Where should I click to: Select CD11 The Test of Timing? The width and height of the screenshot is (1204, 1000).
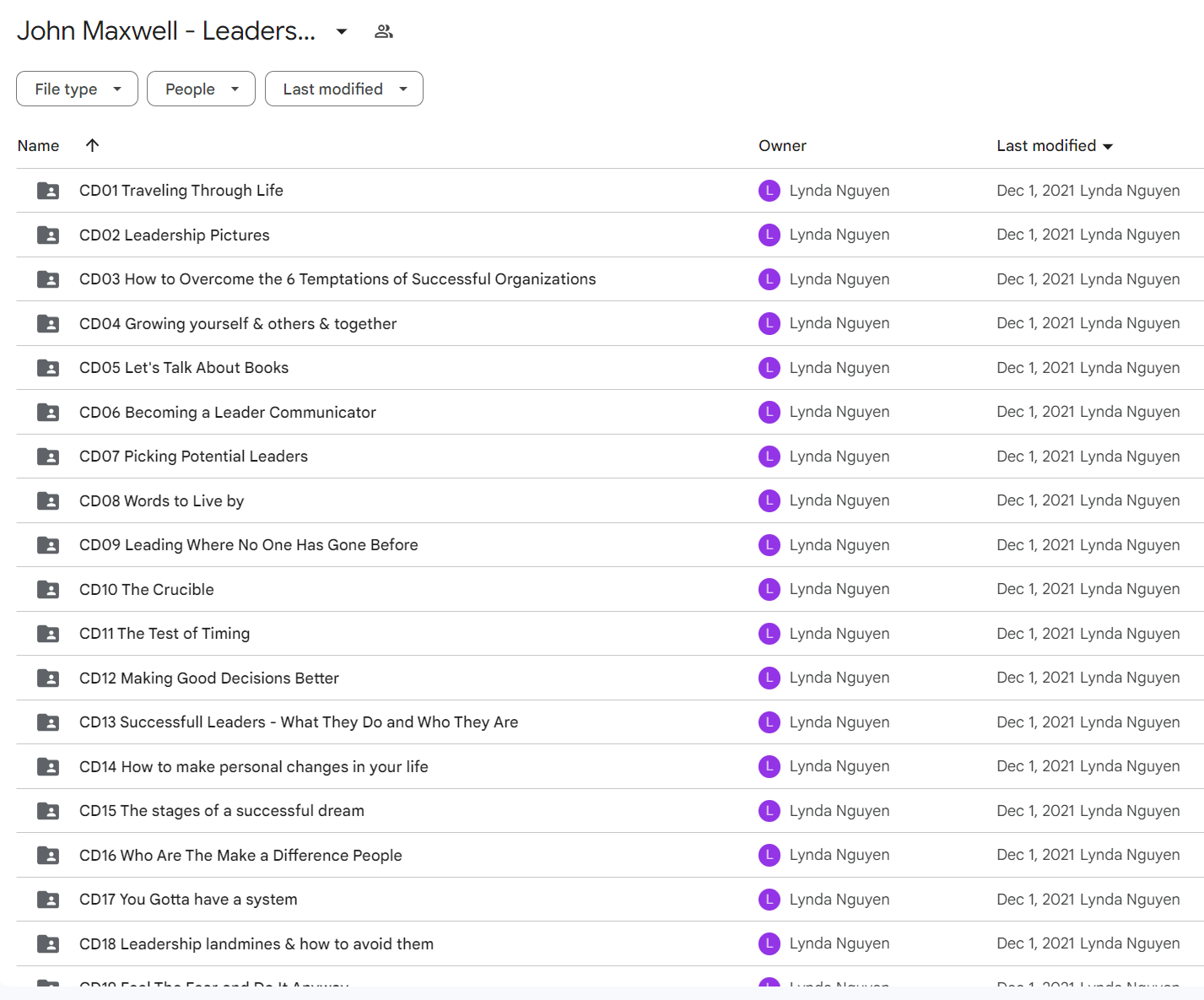(165, 634)
